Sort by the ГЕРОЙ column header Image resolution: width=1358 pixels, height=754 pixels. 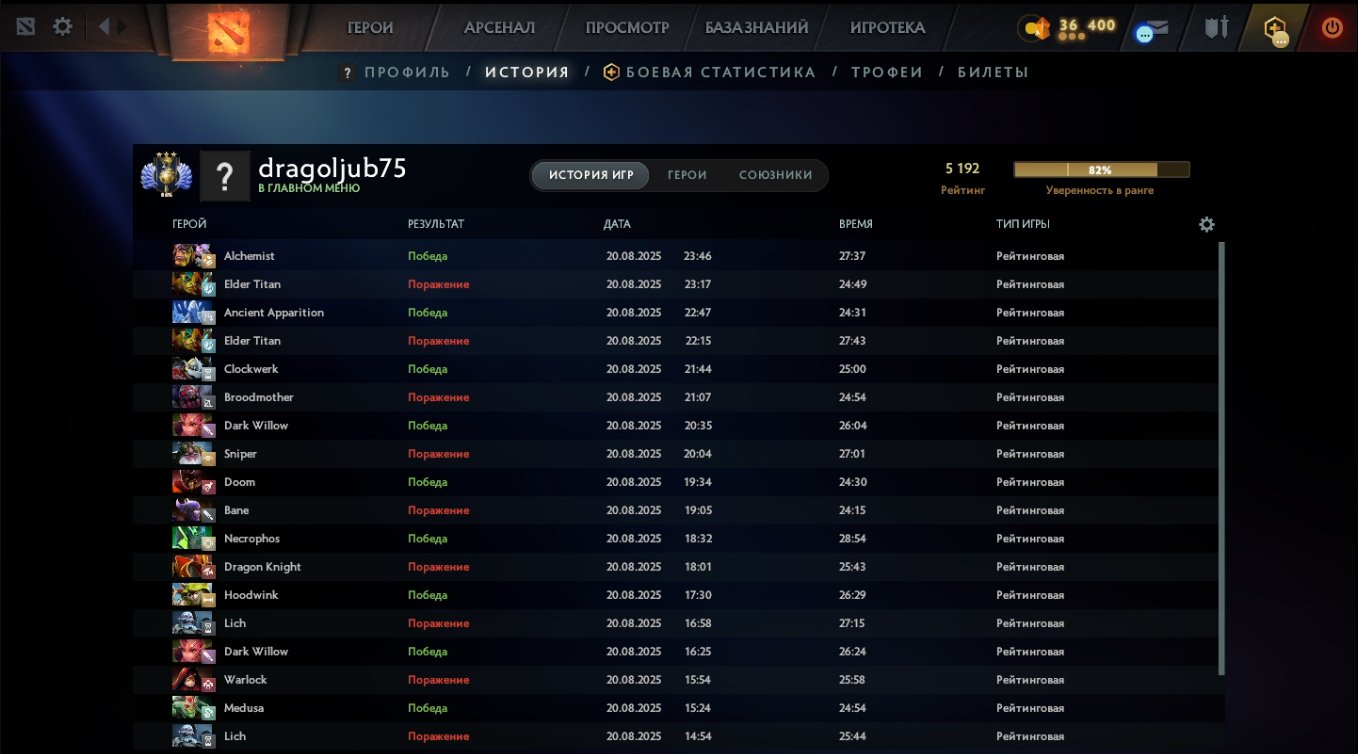pos(189,224)
